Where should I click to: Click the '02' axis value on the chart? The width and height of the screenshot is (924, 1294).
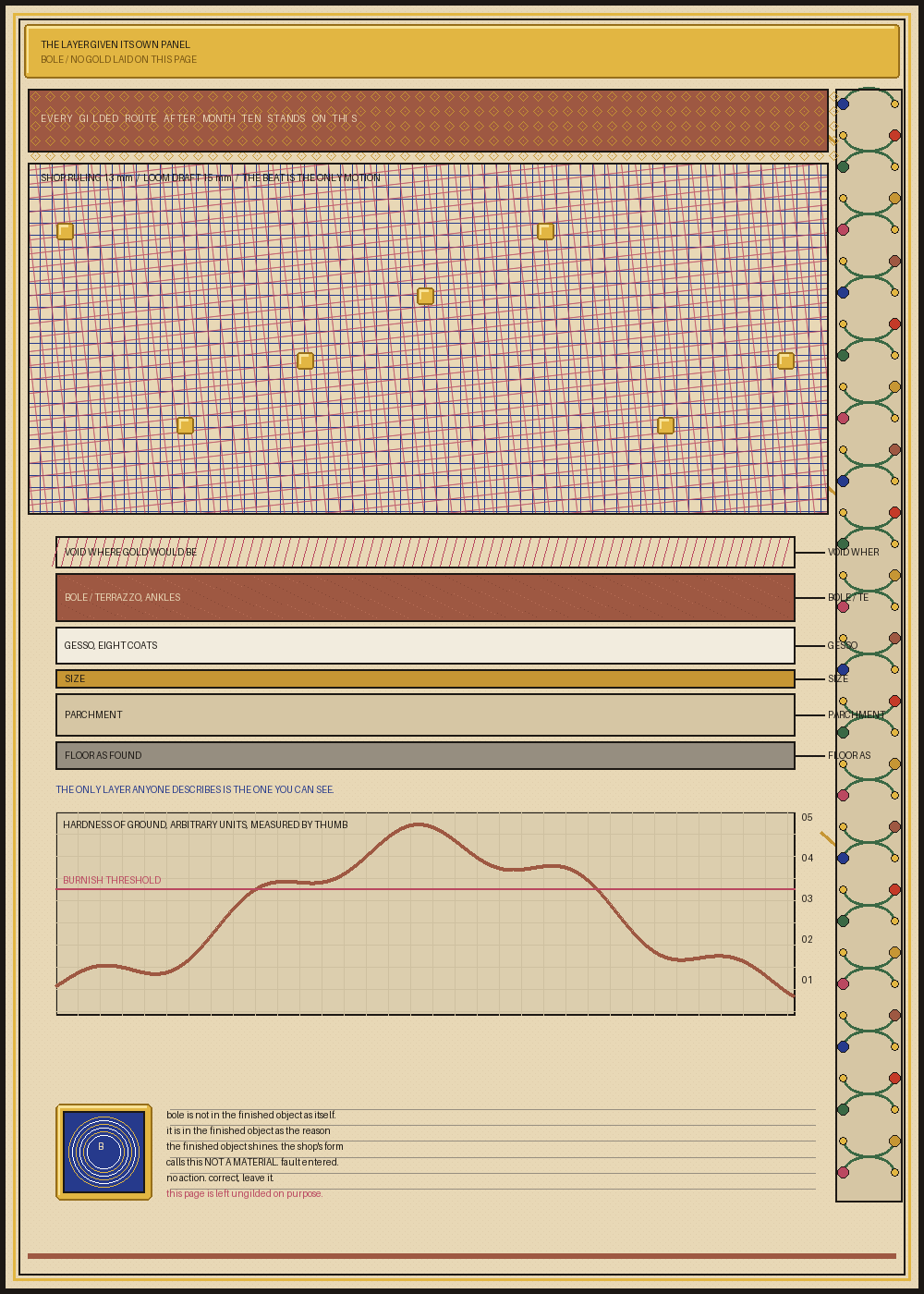point(808,939)
